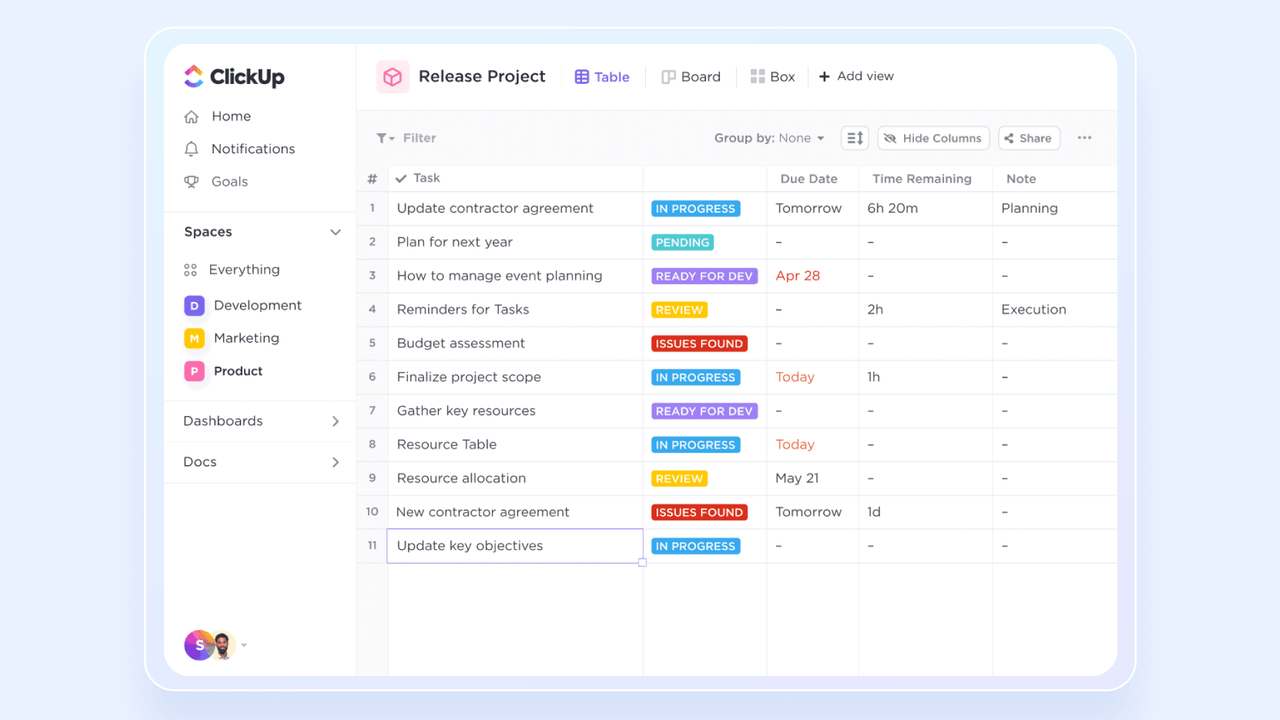Open the Filter option
Viewport: 1280px width, 720px height.
[406, 138]
